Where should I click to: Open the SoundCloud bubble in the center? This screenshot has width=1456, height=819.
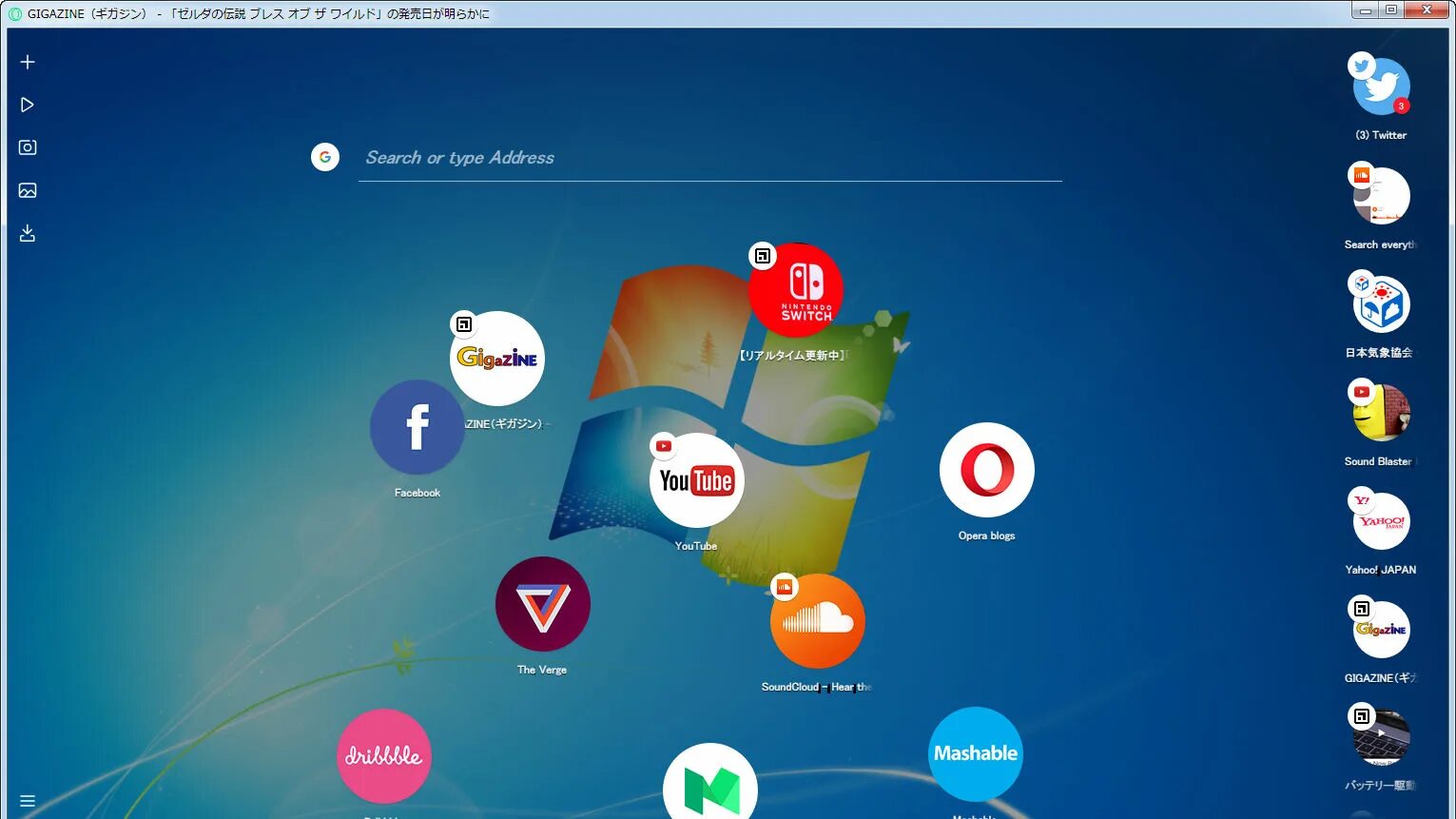[818, 621]
